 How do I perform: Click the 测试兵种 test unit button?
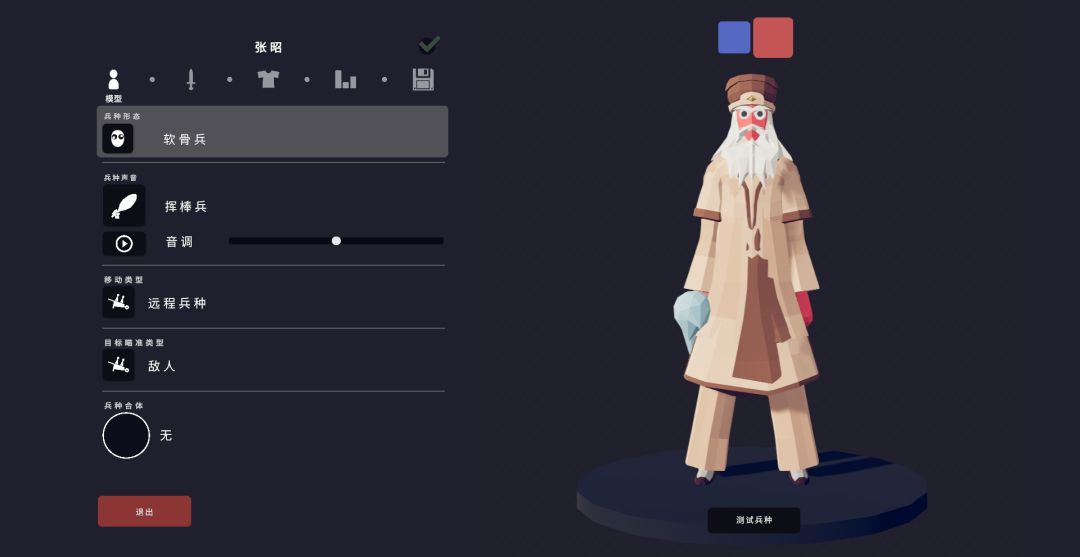tap(754, 521)
